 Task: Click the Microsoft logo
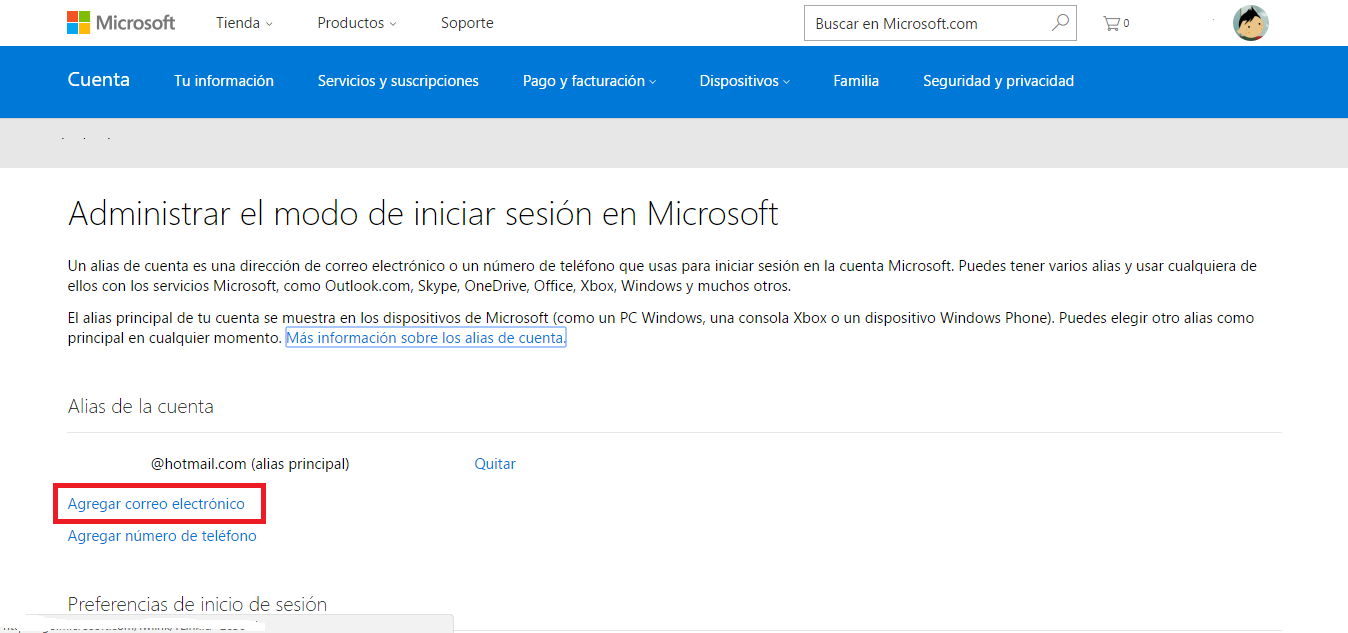tap(121, 22)
